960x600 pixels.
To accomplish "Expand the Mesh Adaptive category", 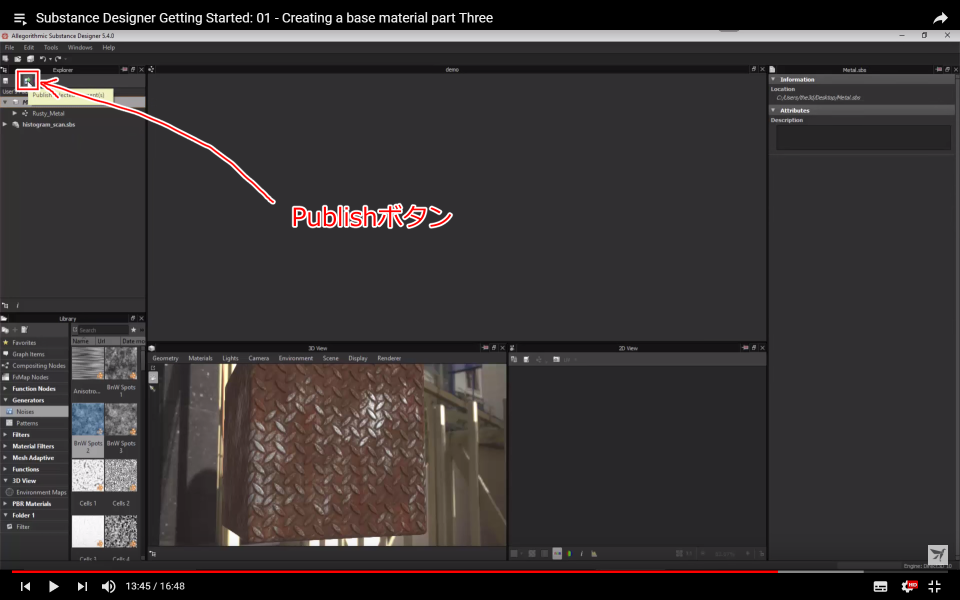I will [x=5, y=458].
